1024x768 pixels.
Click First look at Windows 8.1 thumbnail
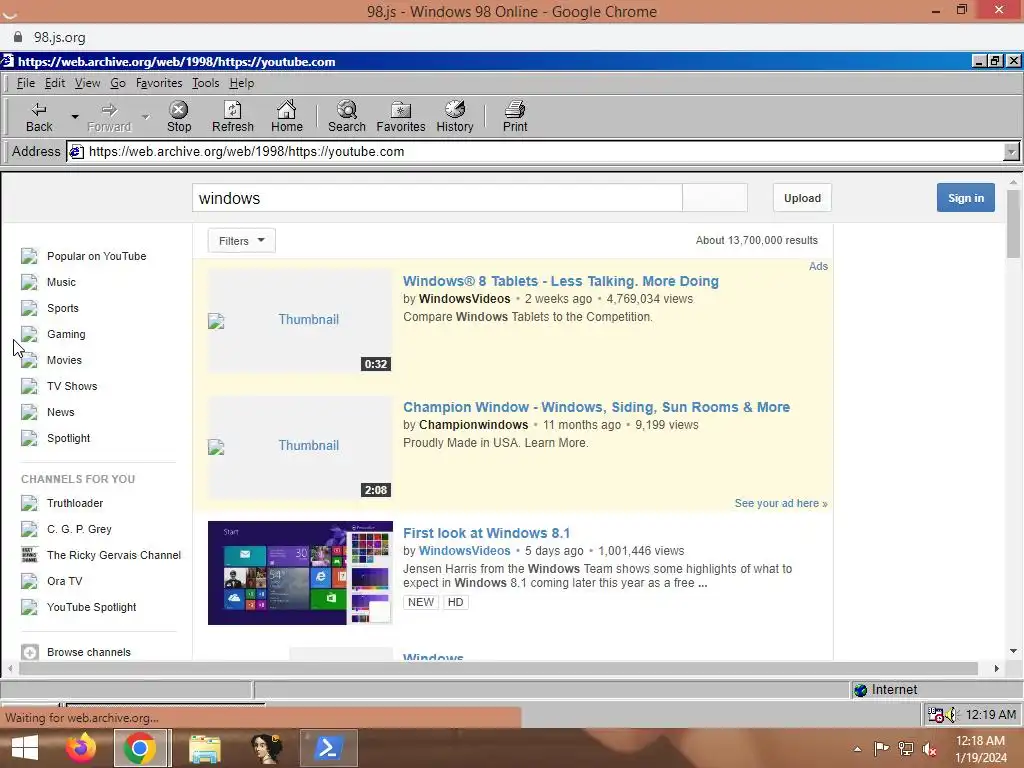(x=300, y=573)
